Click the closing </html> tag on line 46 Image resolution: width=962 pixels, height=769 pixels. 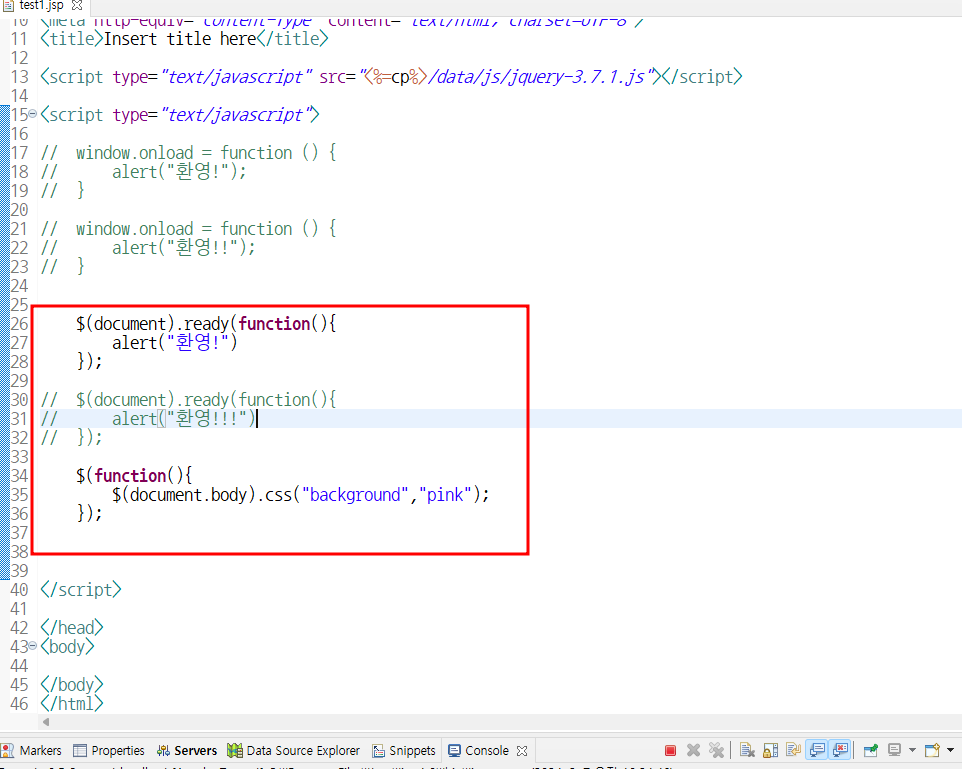[x=72, y=704]
